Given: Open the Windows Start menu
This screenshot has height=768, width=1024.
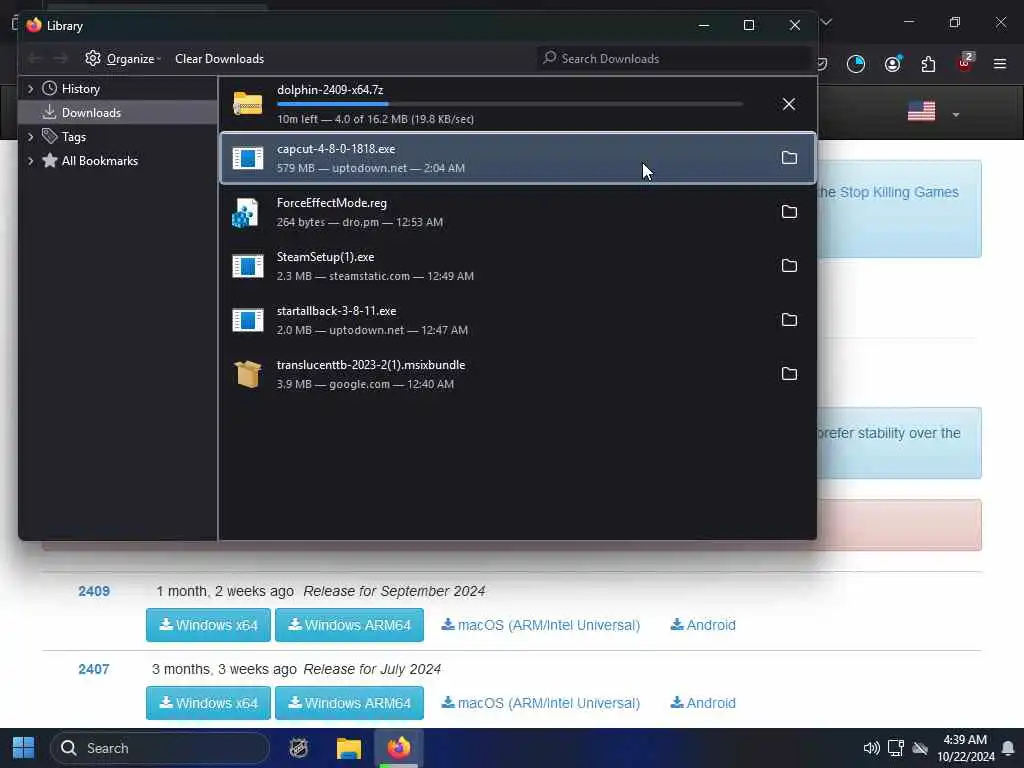Looking at the screenshot, I should coord(24,748).
